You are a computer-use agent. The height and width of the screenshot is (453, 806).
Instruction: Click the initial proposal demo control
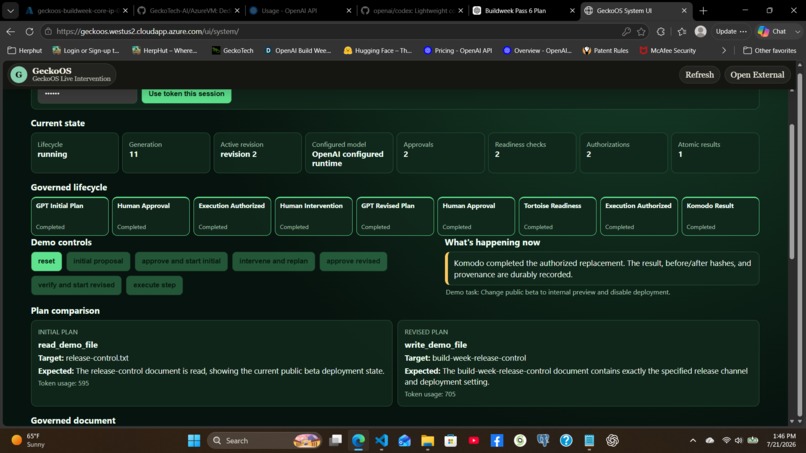[x=98, y=261]
